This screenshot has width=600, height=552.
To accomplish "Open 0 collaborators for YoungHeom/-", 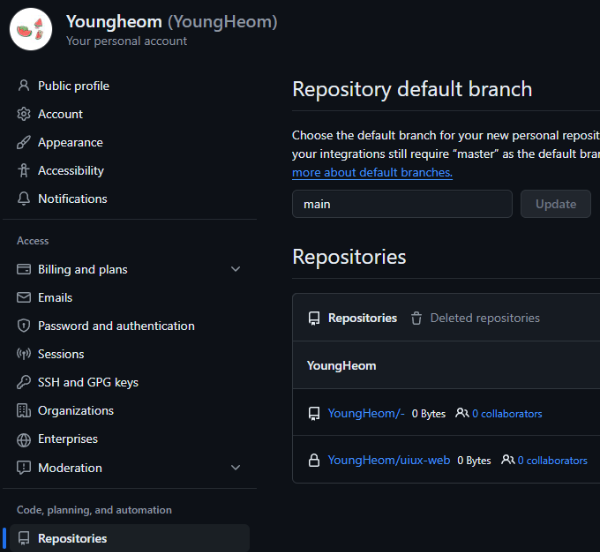I will pos(507,414).
